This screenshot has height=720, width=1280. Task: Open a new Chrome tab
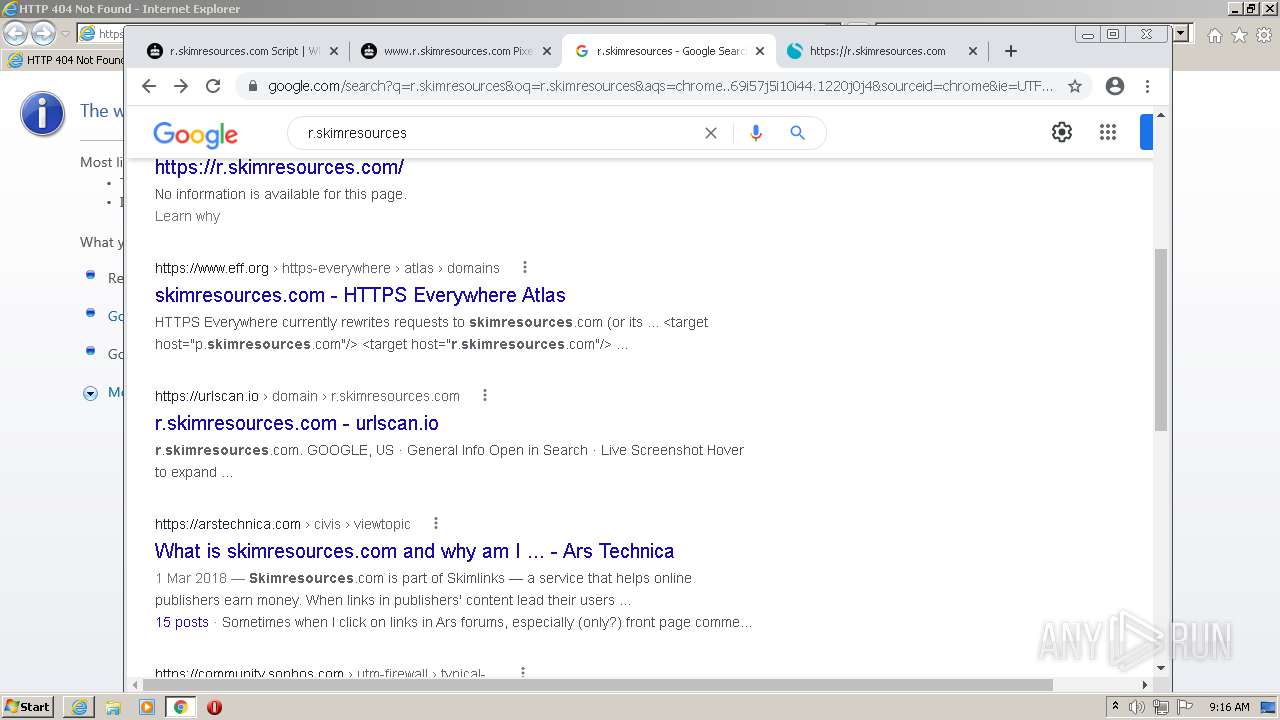tap(1011, 51)
